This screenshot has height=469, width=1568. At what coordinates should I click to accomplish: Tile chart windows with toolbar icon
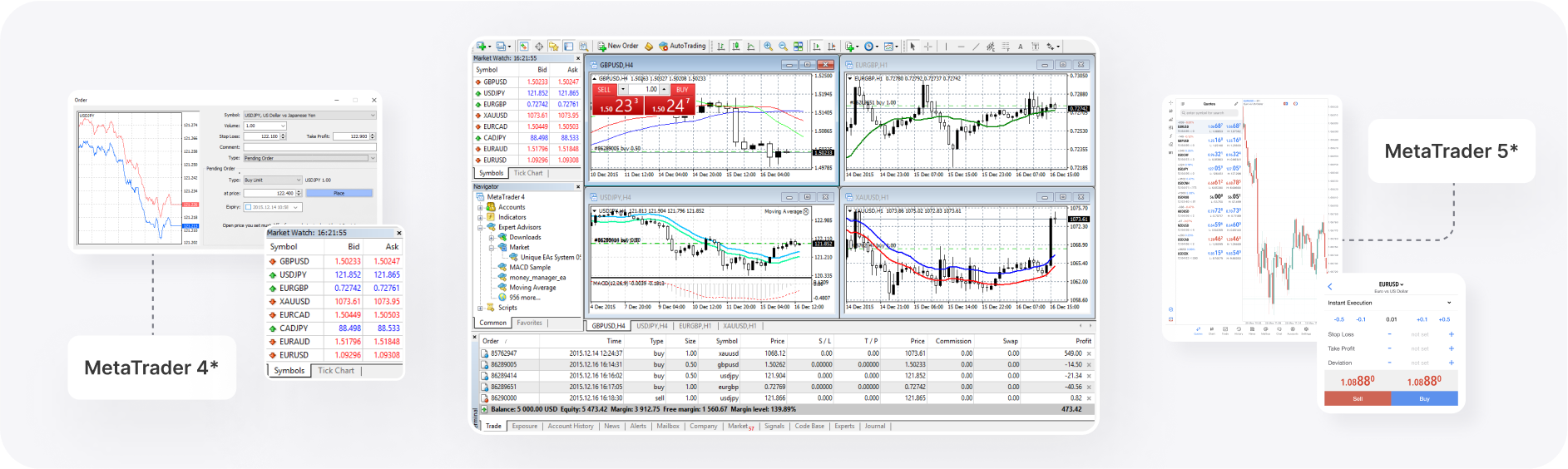coord(799,46)
